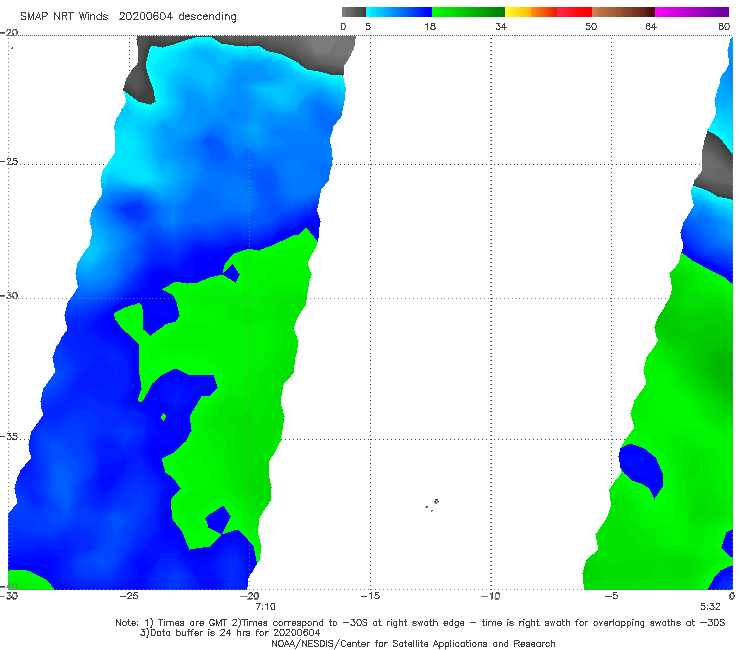Click the longitude label '-15' on the bottom axis
Image resolution: width=740 pixels, height=650 pixels.
370,596
